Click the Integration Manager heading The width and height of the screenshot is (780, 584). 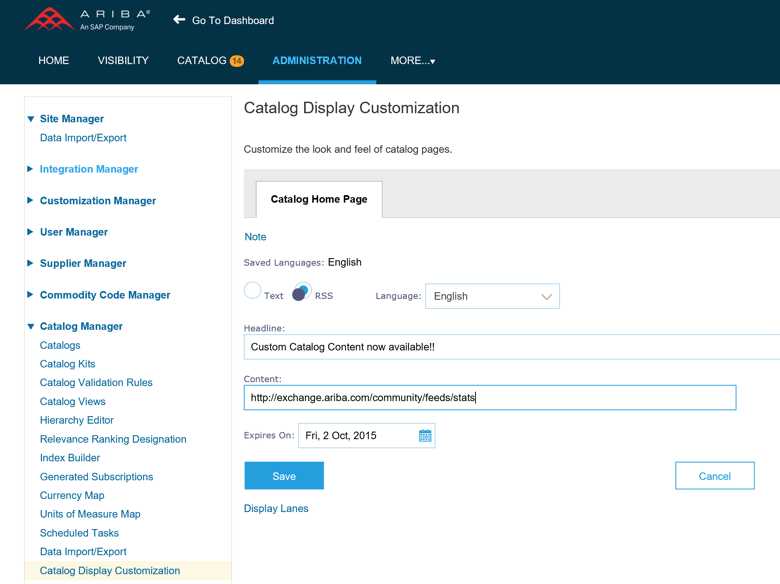[x=89, y=169]
